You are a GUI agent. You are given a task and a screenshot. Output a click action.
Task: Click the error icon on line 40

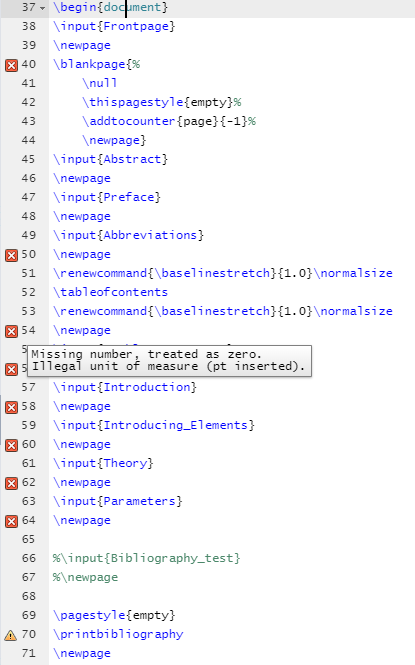[x=11, y=65]
